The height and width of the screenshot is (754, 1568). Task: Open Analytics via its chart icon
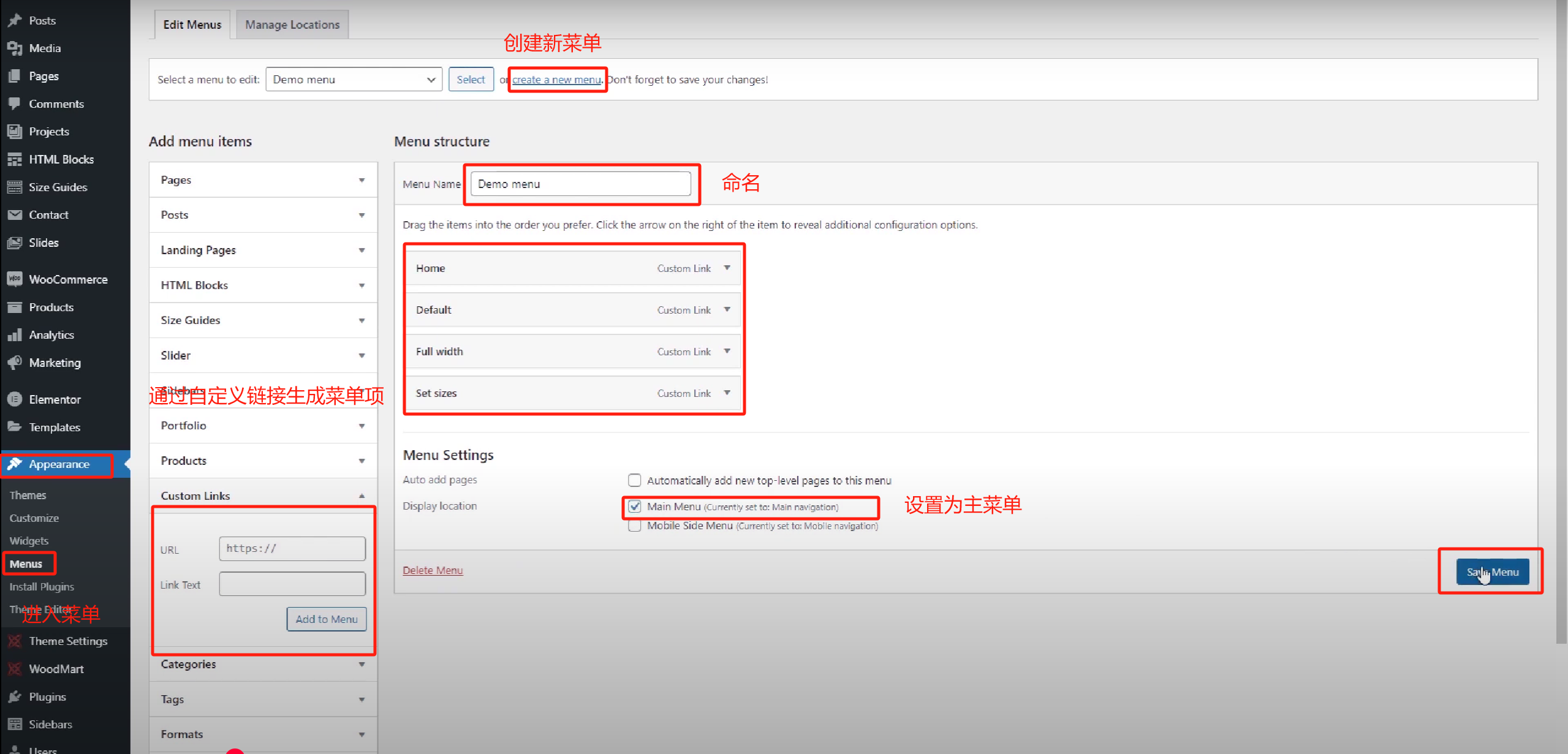[x=15, y=334]
